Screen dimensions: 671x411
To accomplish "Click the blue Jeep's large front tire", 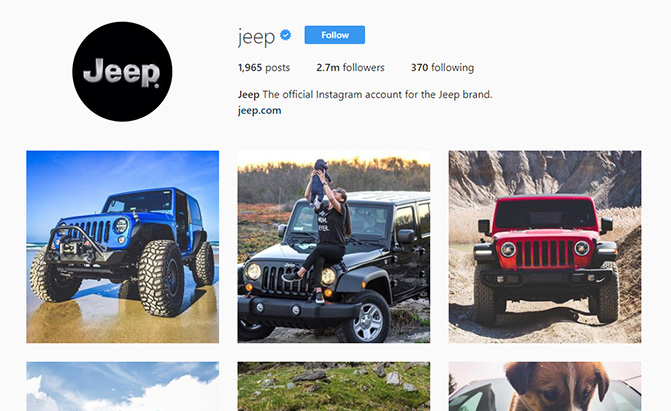I will [x=161, y=278].
